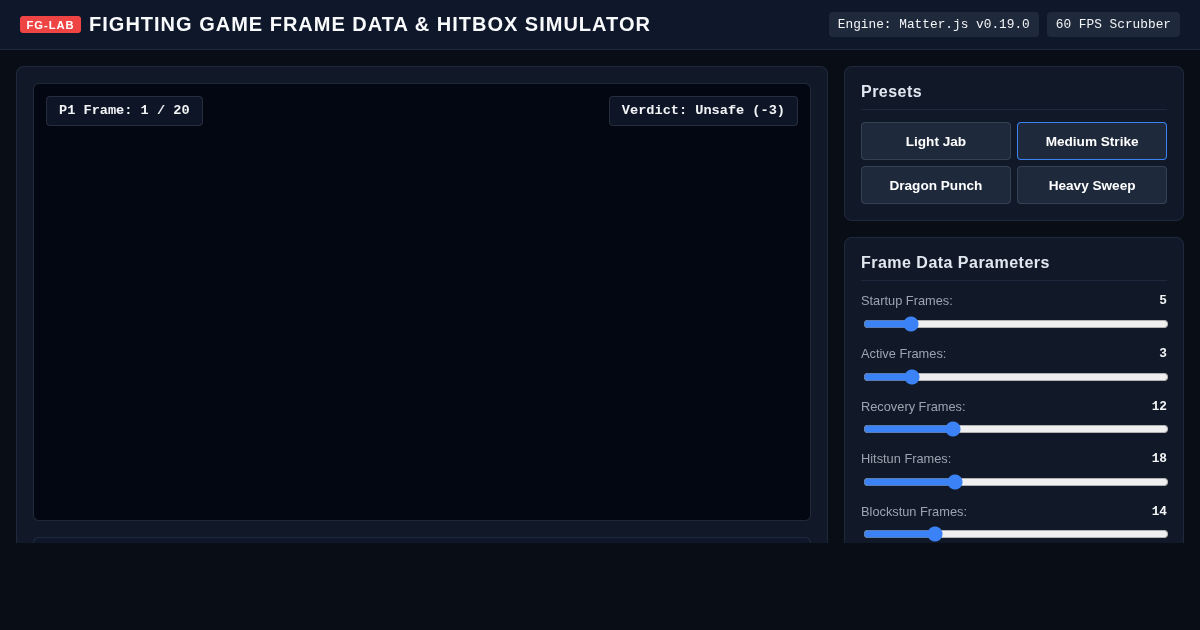The width and height of the screenshot is (1200, 630).
Task: Click the Blockstun Frames label
Action: pos(914,511)
